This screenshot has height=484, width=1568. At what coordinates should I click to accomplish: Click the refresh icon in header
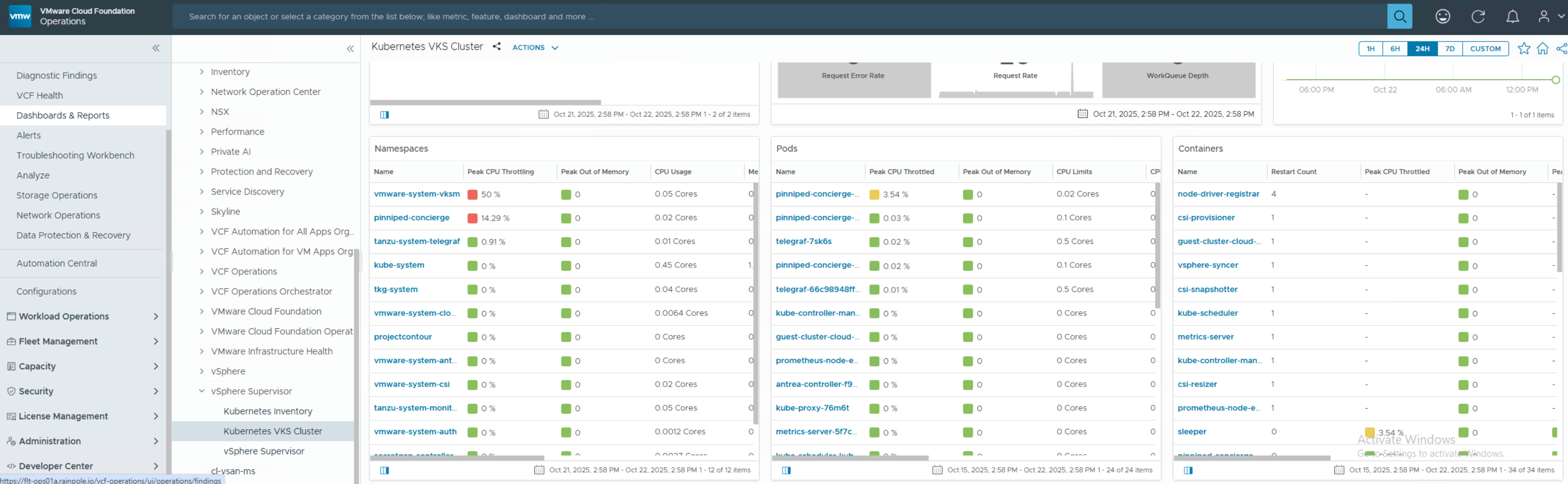[1477, 16]
